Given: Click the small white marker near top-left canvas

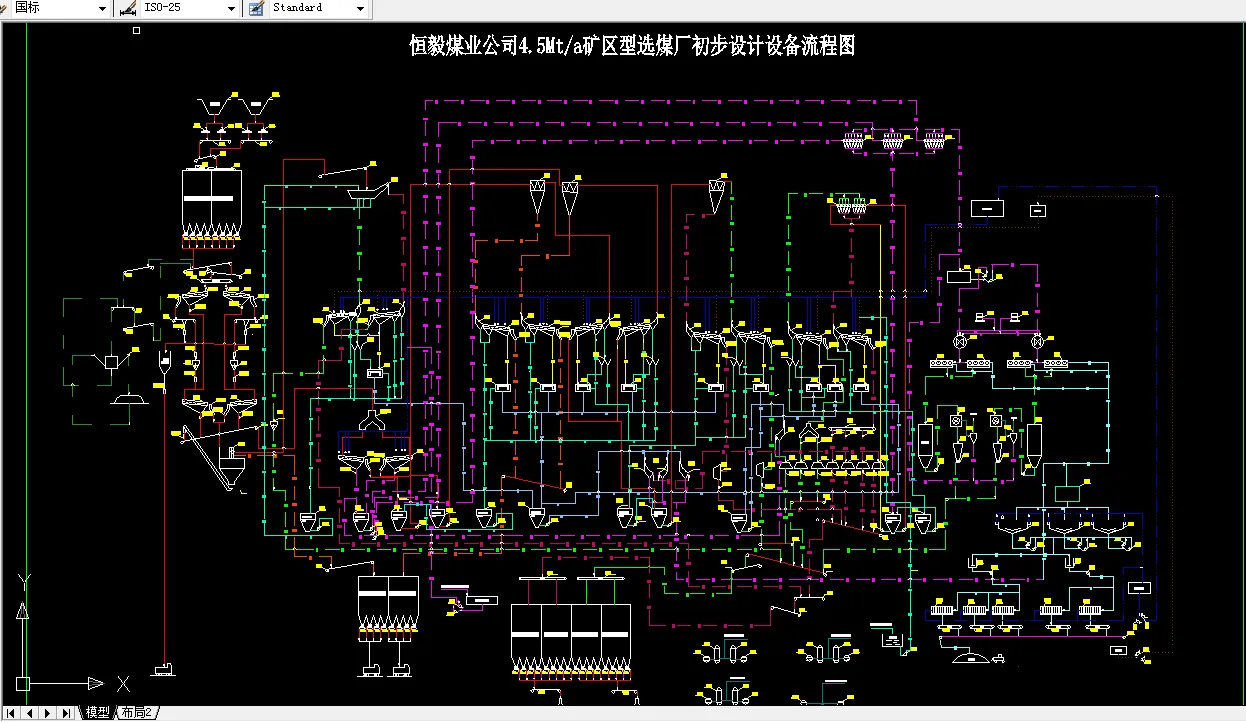Looking at the screenshot, I should [136, 30].
